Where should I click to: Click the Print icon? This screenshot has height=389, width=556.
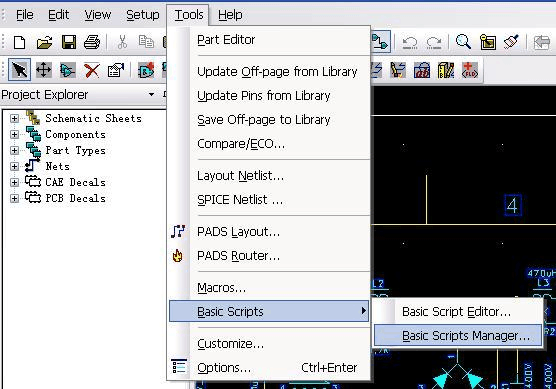pyautogui.click(x=92, y=42)
